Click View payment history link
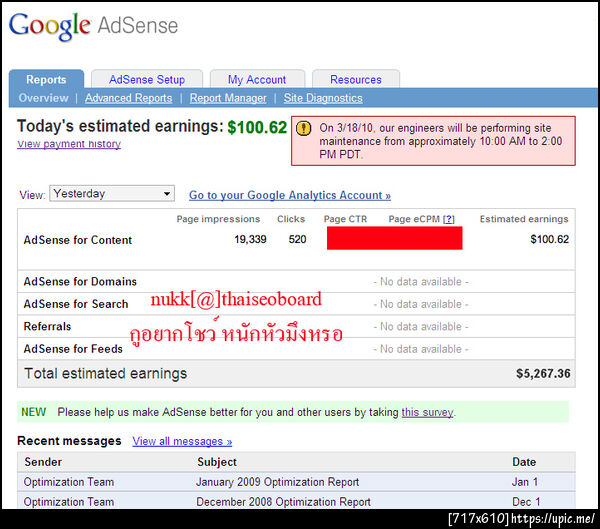The width and height of the screenshot is (600, 529). click(69, 144)
